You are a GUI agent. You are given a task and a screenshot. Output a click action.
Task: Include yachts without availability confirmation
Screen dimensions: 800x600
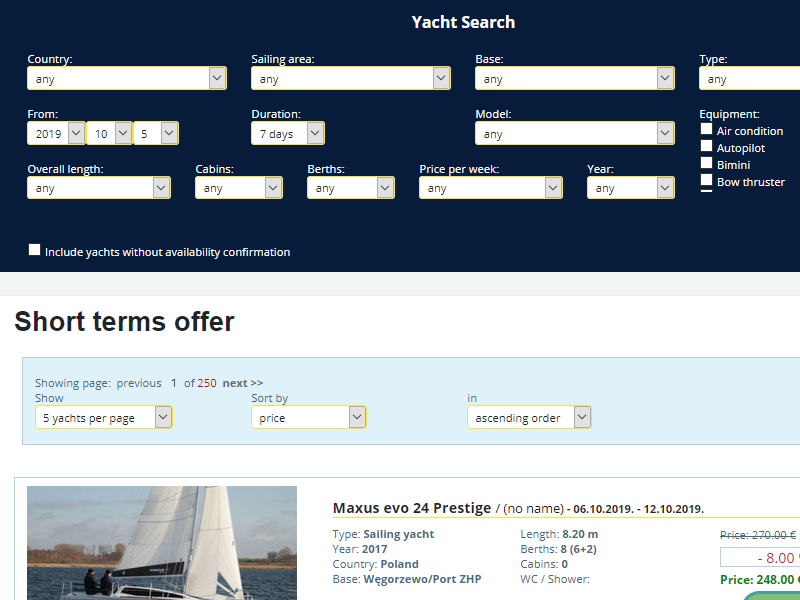(35, 251)
